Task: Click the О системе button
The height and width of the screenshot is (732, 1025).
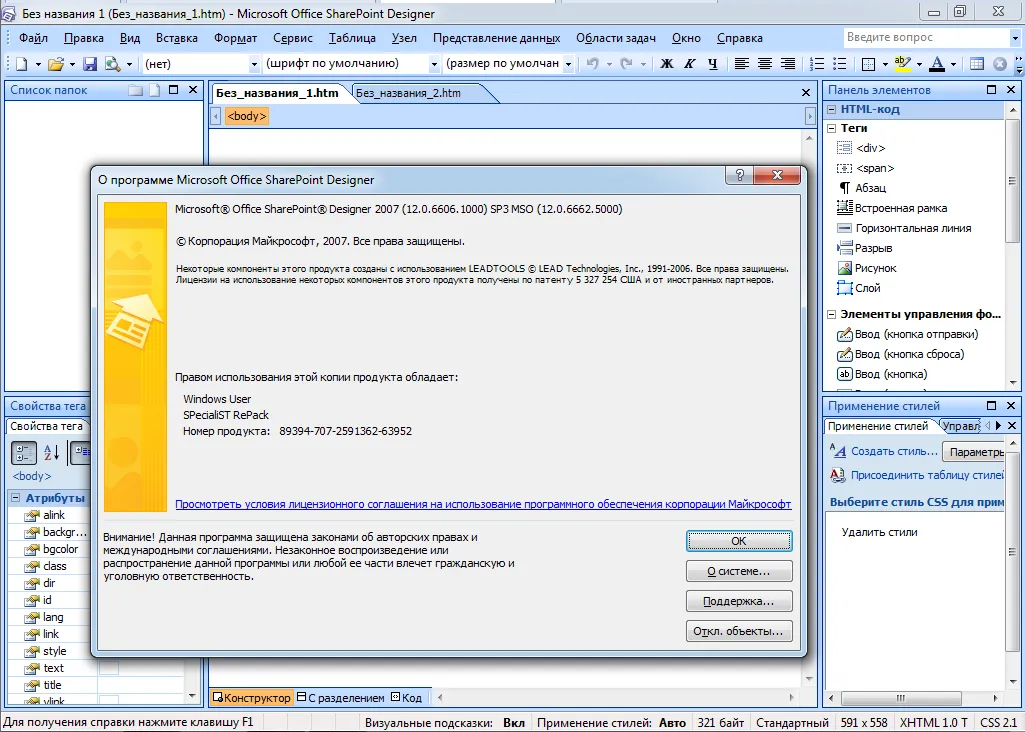Action: (x=739, y=571)
